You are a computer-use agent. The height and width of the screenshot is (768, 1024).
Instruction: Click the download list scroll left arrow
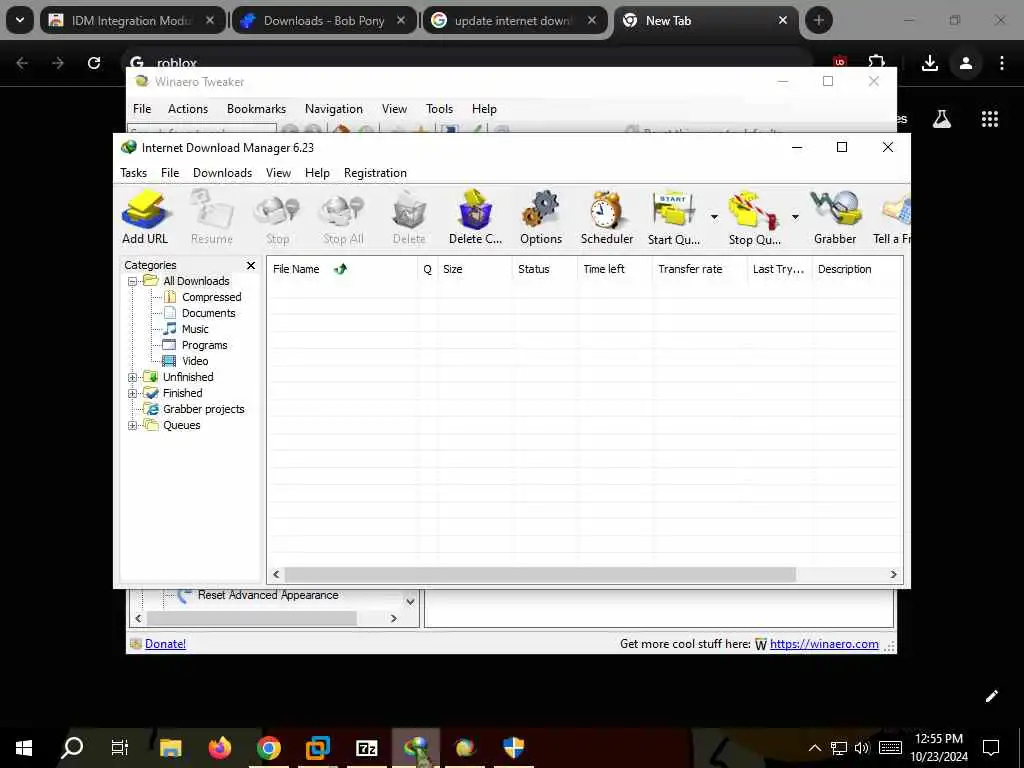pos(276,575)
